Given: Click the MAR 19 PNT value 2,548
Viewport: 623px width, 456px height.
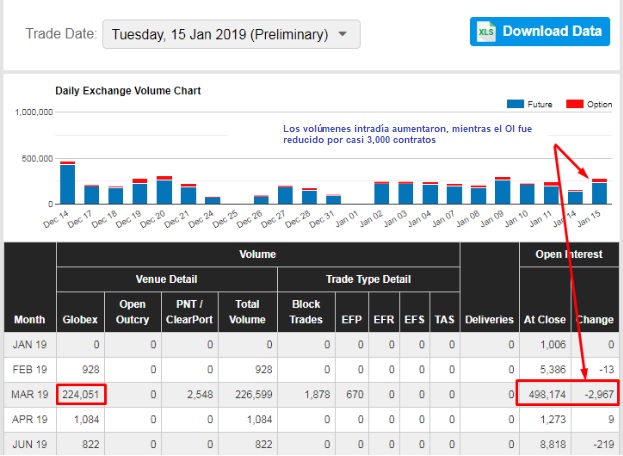Looking at the screenshot, I should (200, 394).
